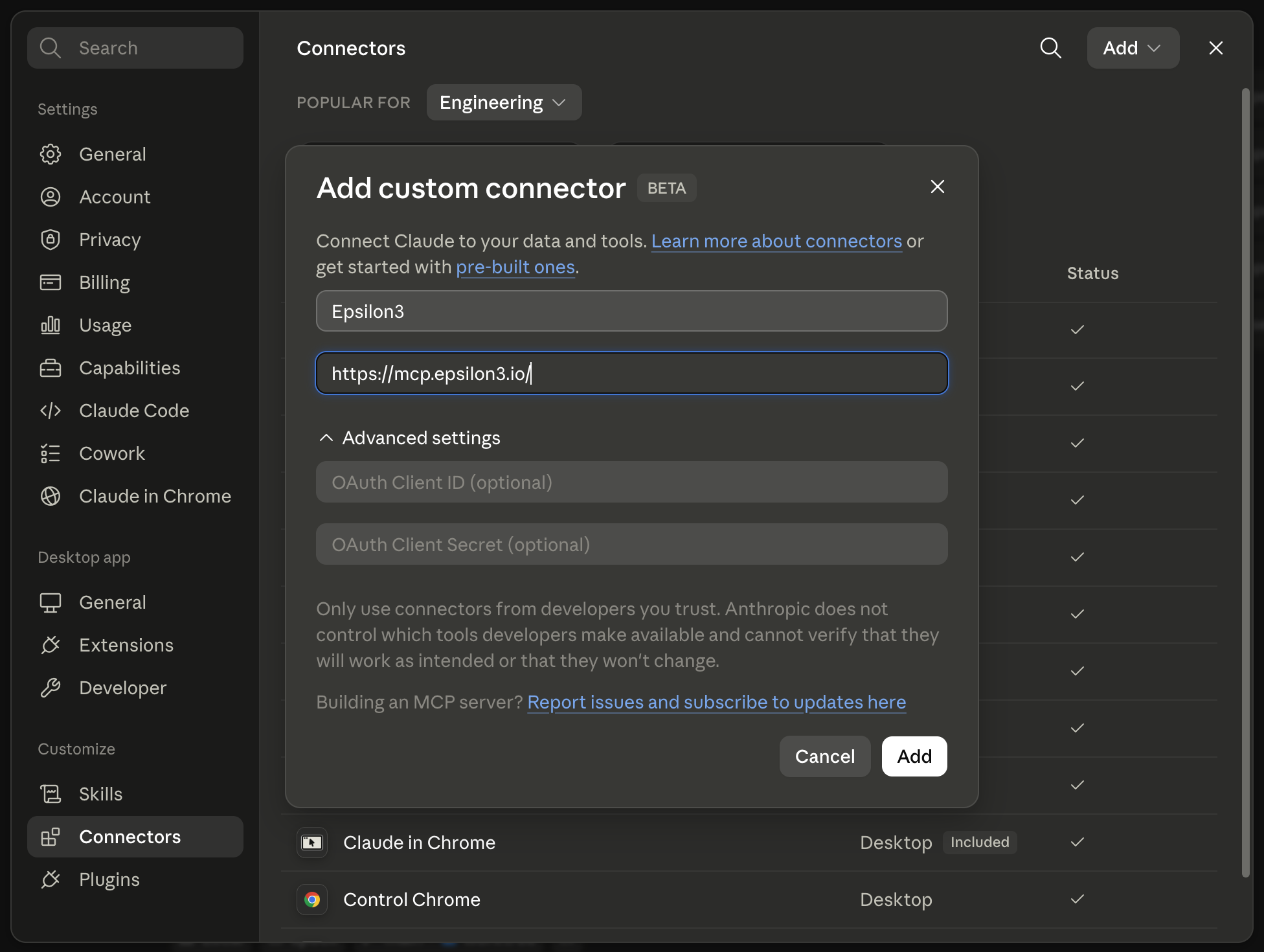1264x952 pixels.
Task: Open Developer settings page
Action: point(135,688)
